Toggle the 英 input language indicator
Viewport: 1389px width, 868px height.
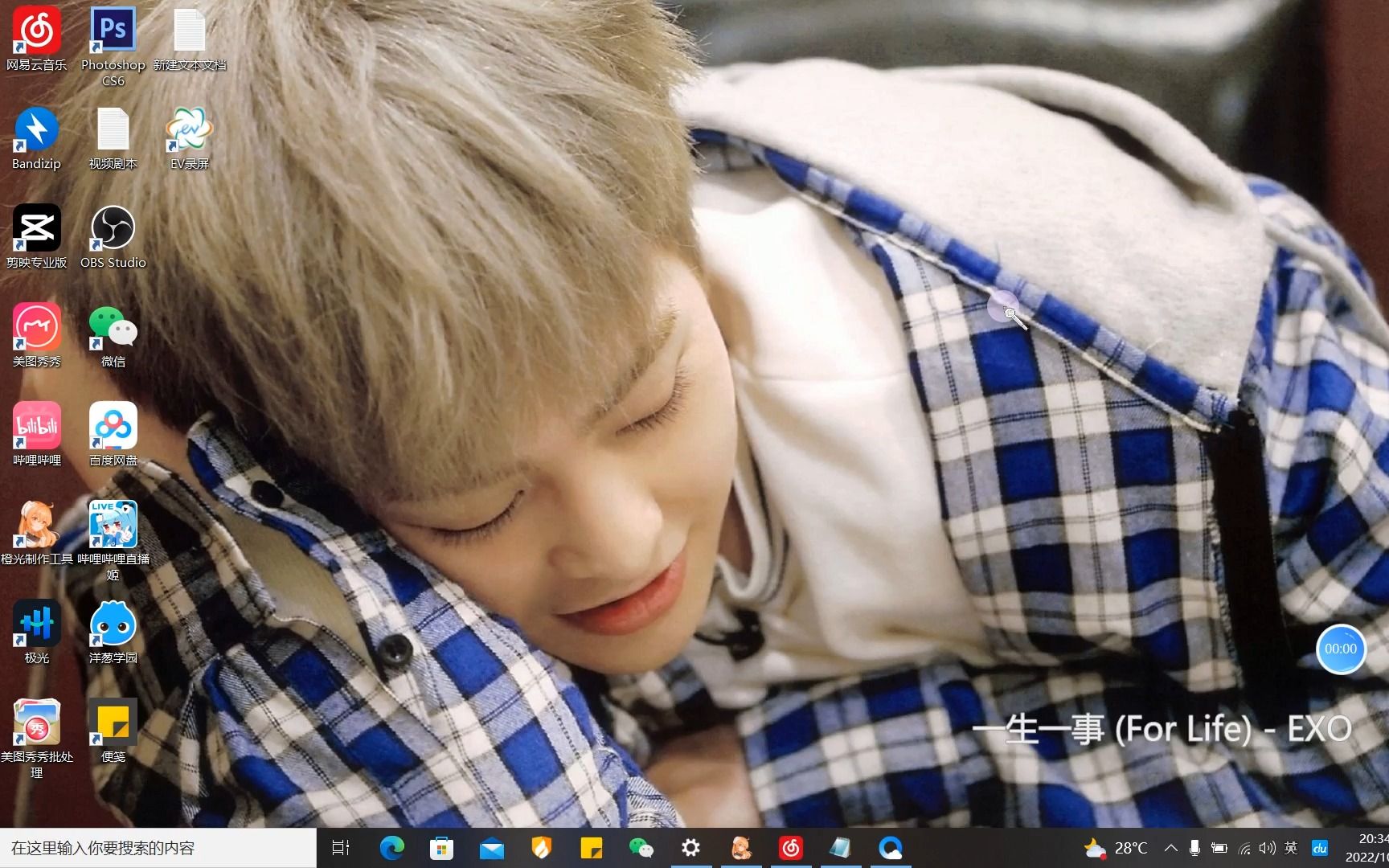click(x=1292, y=848)
